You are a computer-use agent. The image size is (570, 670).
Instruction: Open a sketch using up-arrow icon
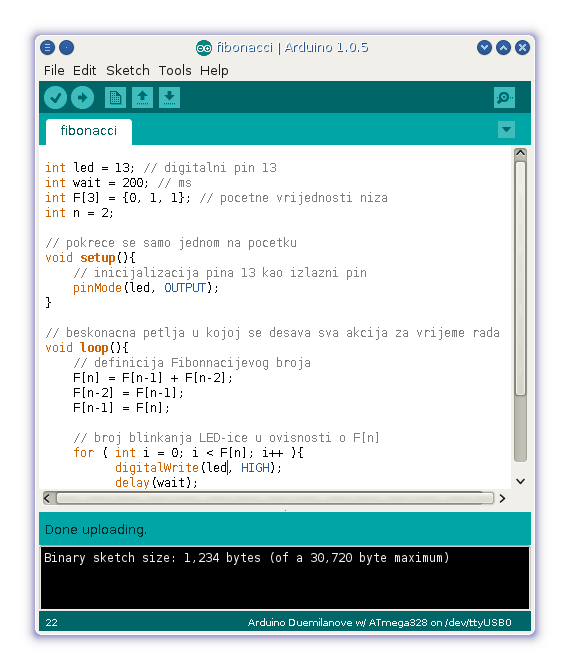[x=142, y=98]
